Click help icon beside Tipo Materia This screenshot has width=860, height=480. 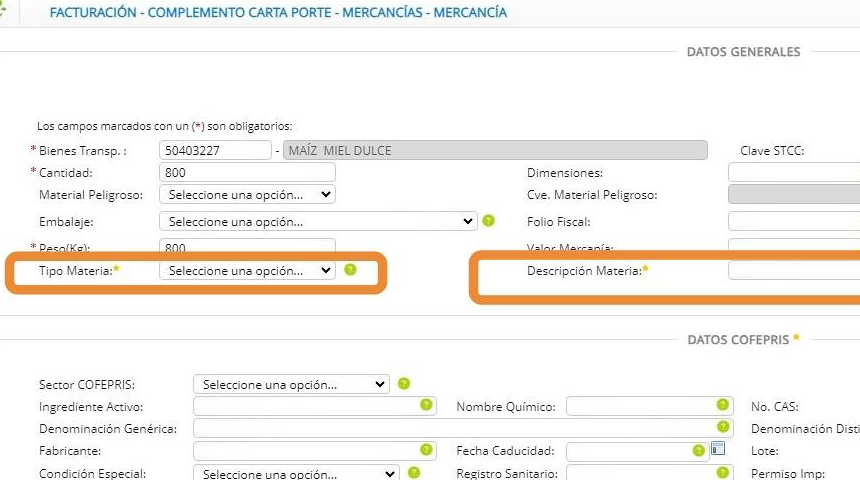[x=350, y=270]
